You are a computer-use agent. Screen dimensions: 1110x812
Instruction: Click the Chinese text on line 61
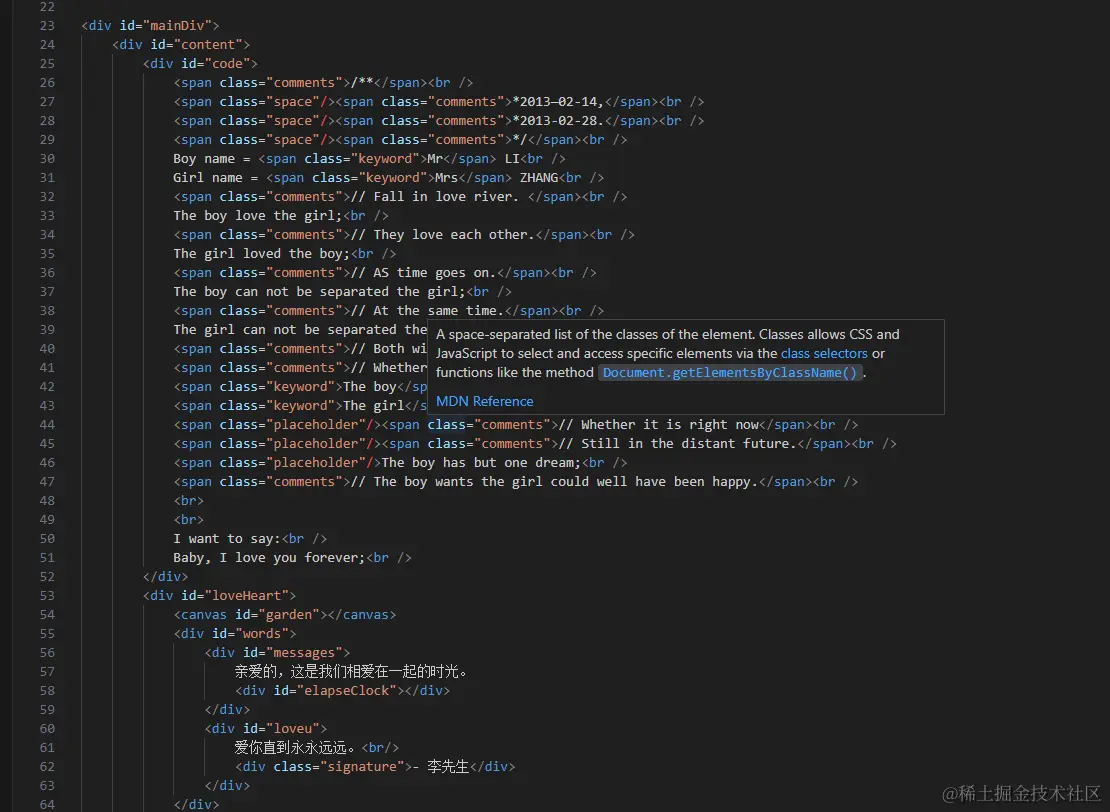pos(294,748)
